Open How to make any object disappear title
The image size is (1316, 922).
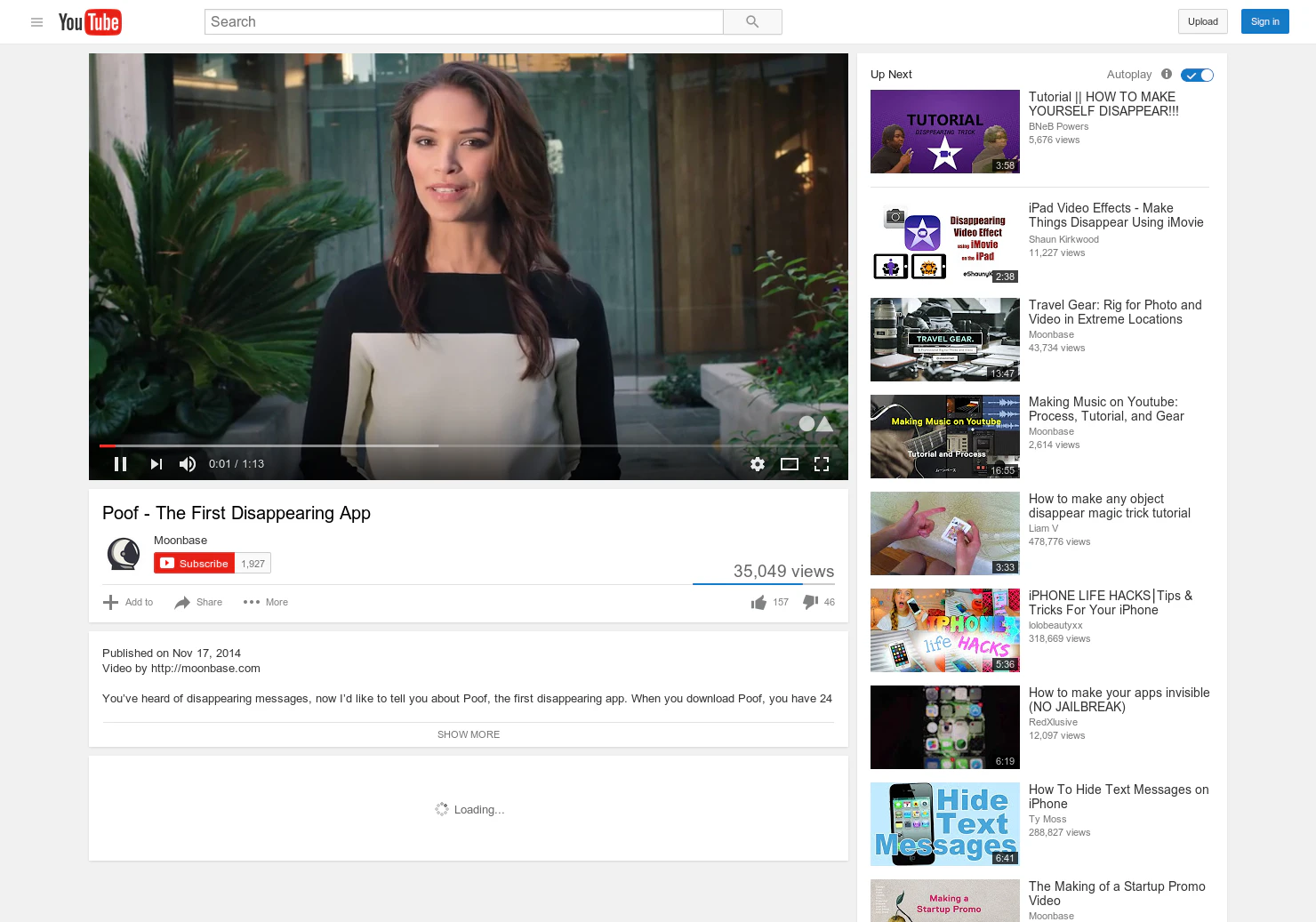coord(1110,506)
